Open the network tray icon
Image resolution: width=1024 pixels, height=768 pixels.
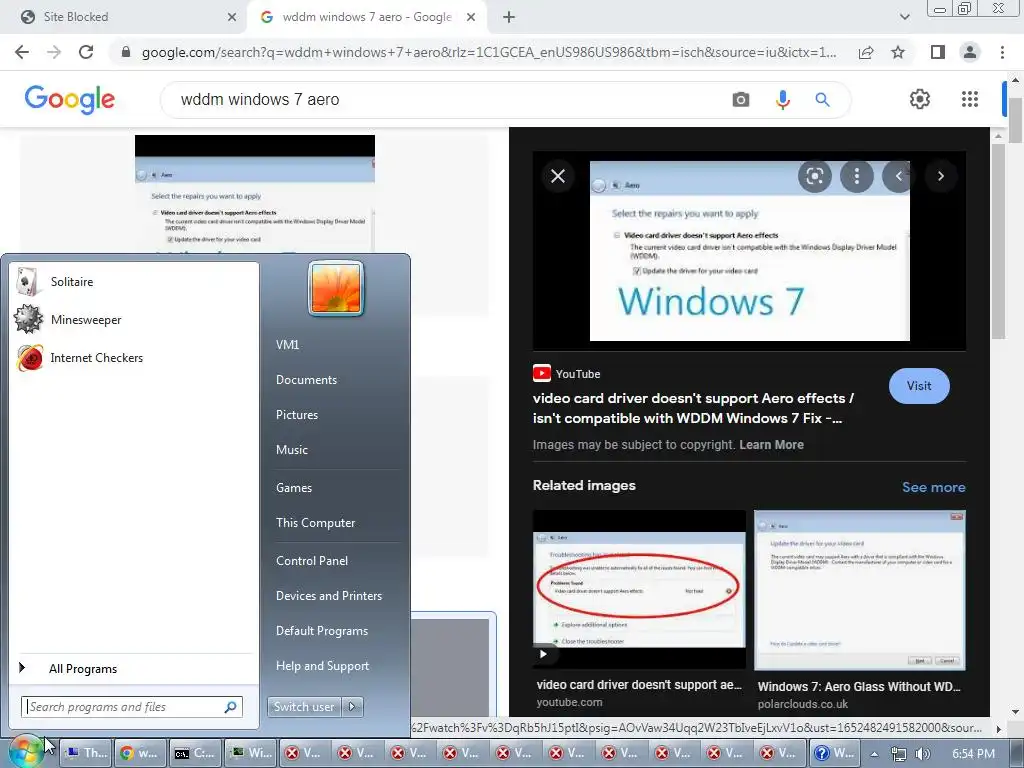899,754
